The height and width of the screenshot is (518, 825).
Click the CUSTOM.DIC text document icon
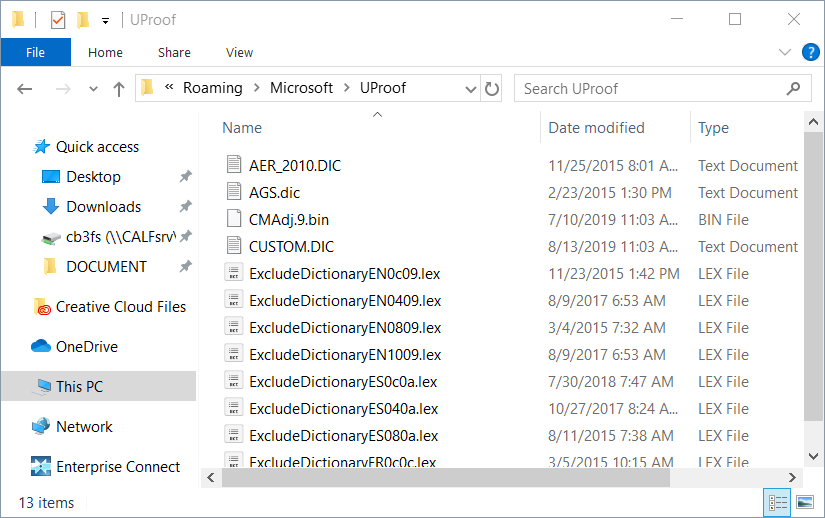coord(234,245)
